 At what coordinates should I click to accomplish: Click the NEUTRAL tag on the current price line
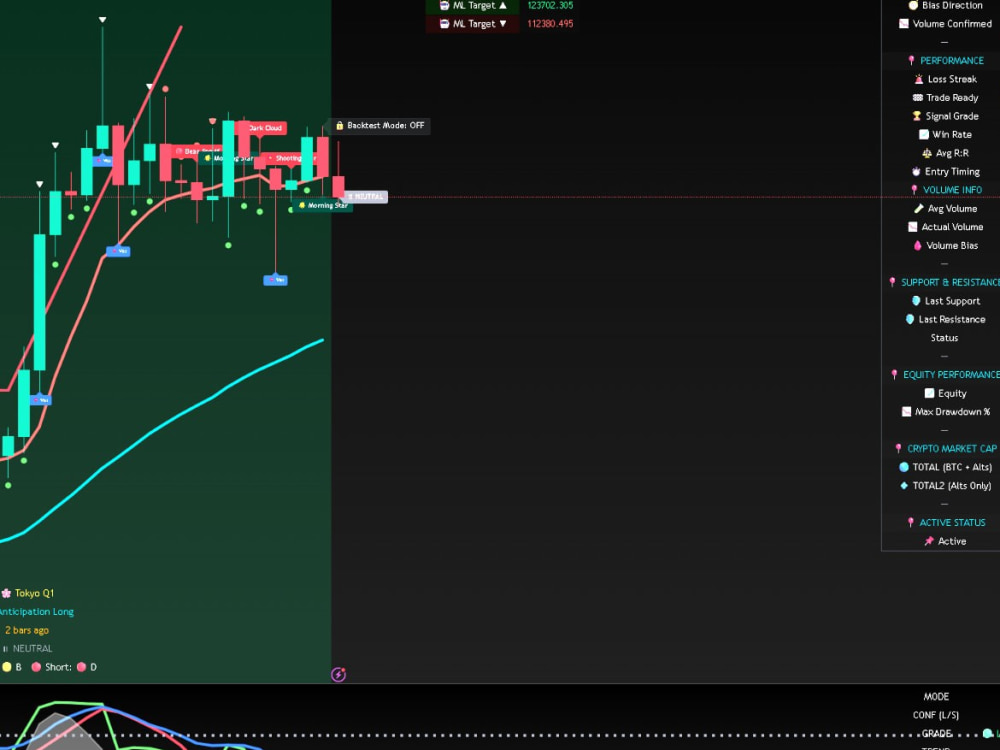[x=365, y=196]
